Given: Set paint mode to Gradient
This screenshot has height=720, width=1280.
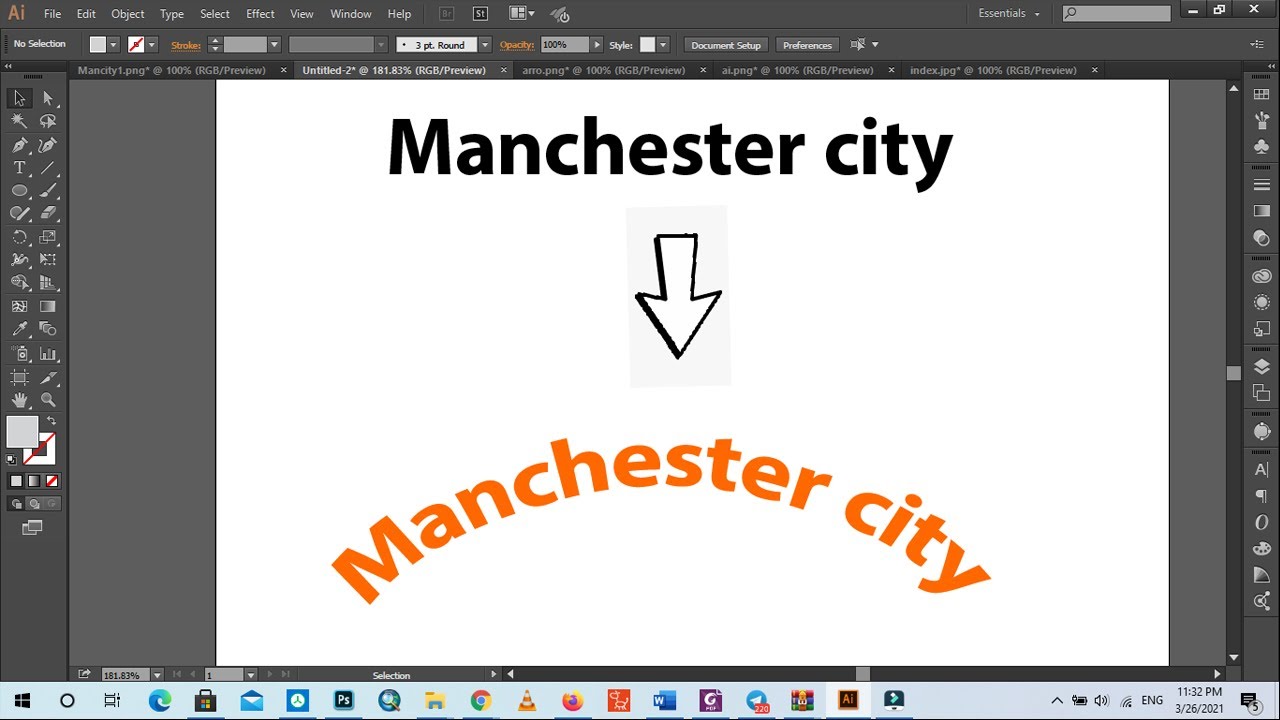Looking at the screenshot, I should (x=34, y=481).
